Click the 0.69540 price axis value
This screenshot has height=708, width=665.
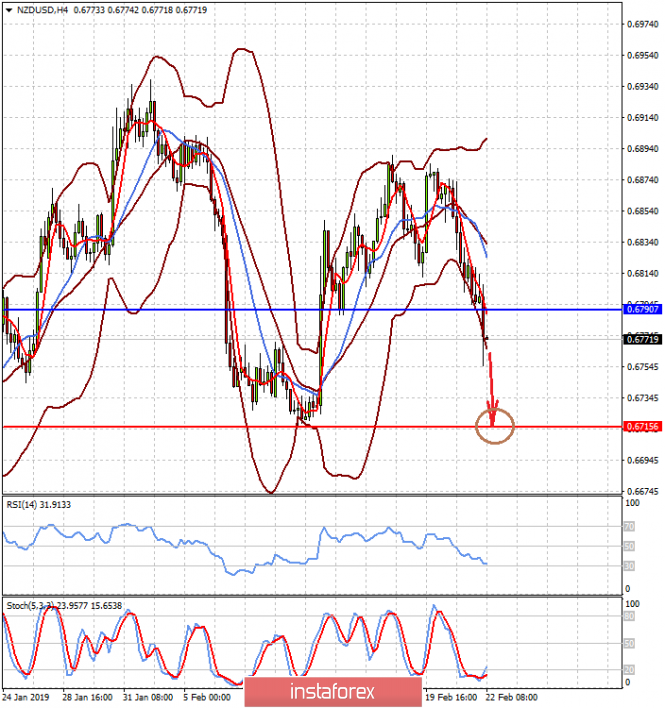643,56
